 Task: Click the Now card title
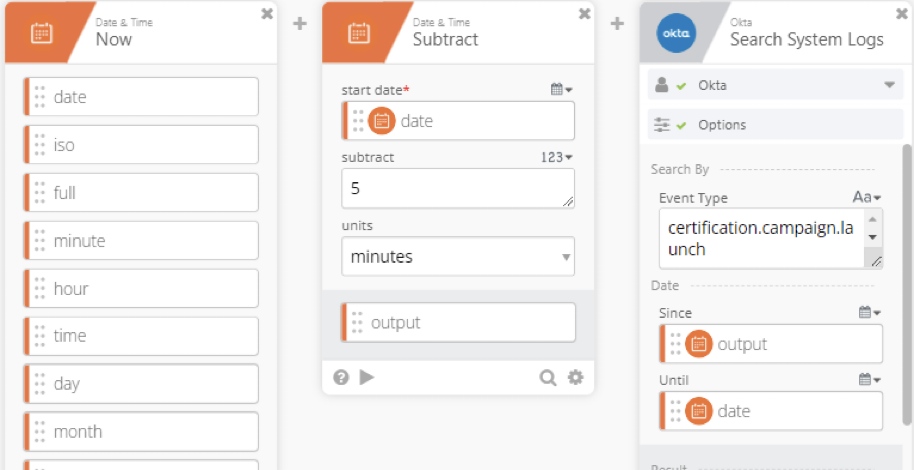coord(114,40)
